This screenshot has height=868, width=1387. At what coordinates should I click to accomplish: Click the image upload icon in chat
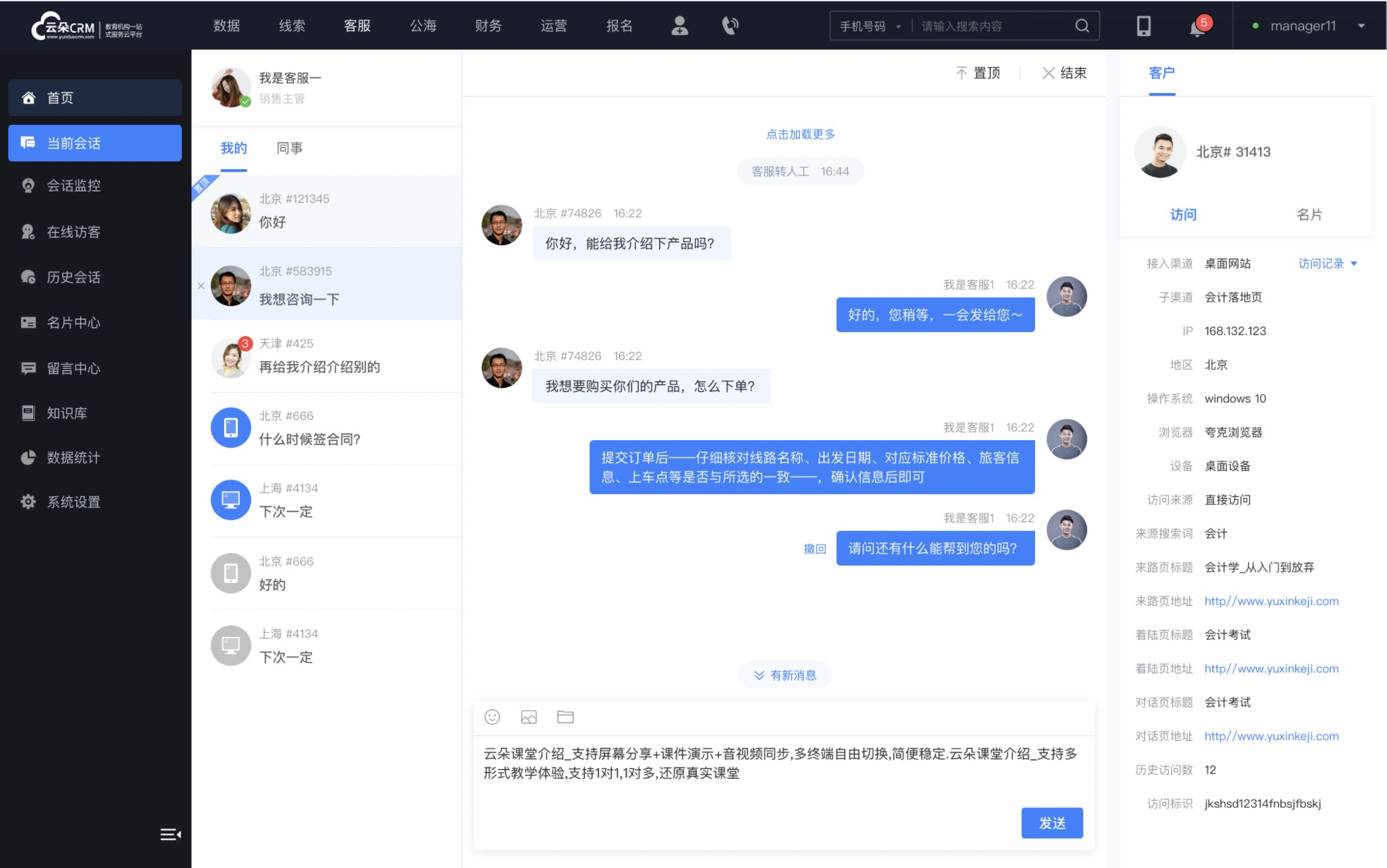click(x=528, y=718)
